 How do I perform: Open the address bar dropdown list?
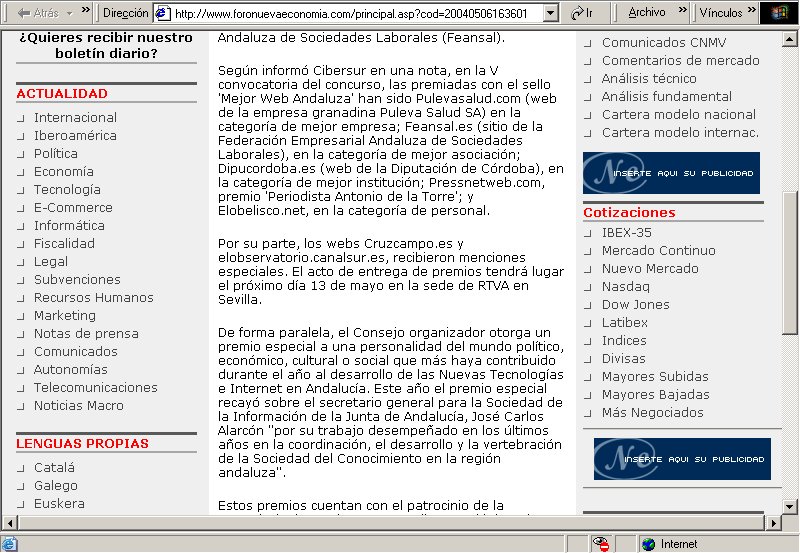tap(551, 13)
